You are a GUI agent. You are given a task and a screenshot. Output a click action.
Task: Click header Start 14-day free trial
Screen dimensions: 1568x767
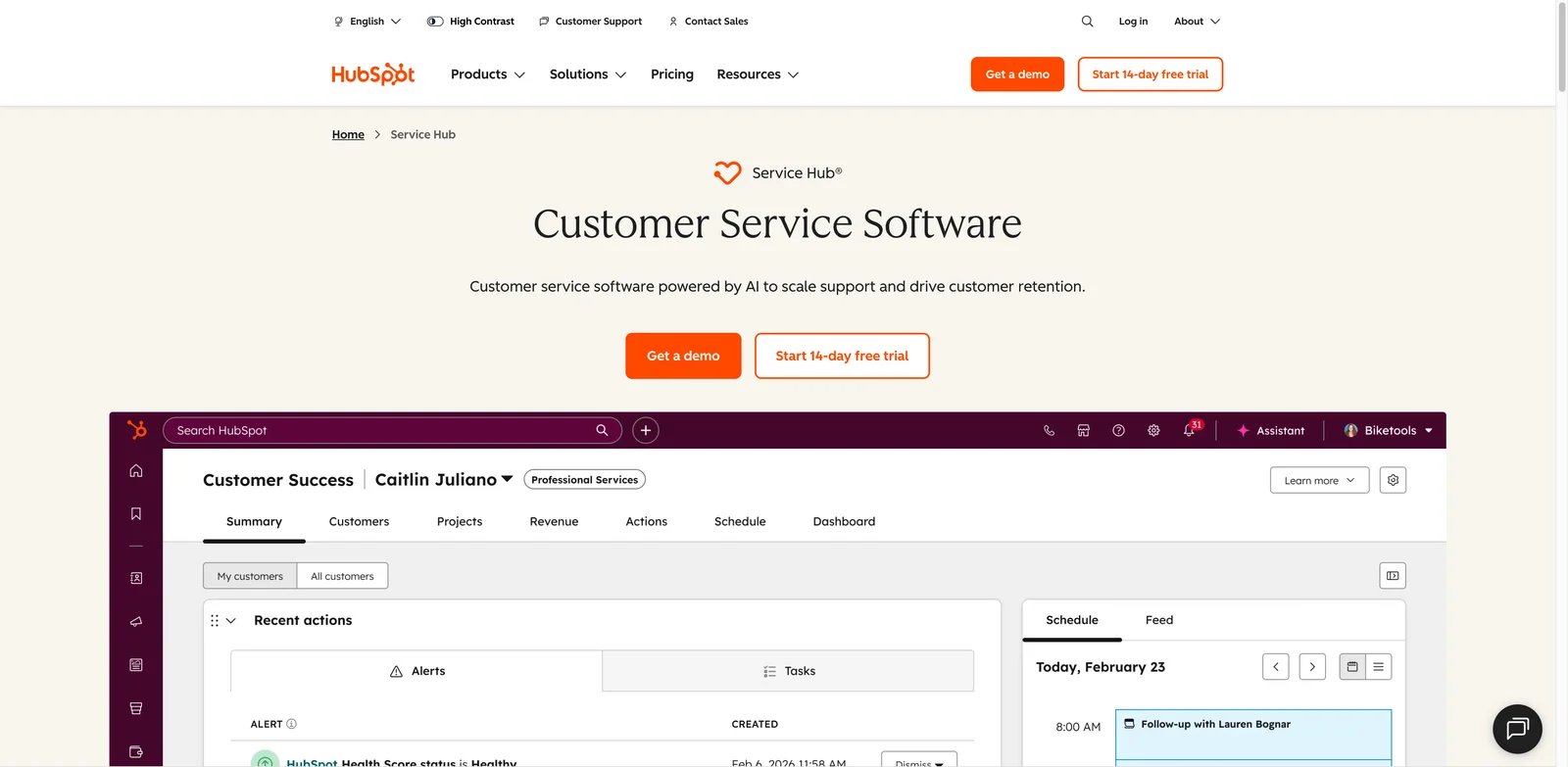[1151, 74]
